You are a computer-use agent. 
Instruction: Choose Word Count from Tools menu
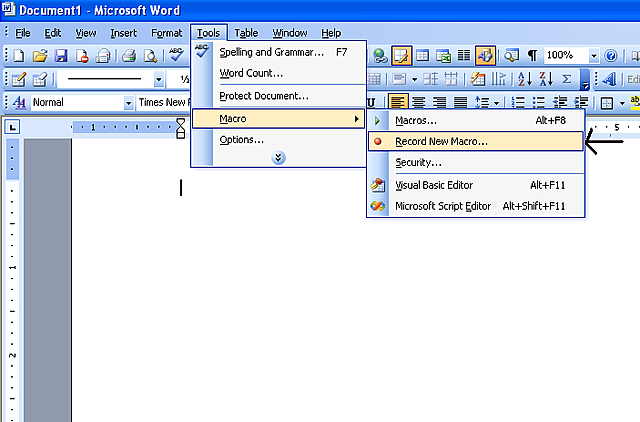(278, 73)
